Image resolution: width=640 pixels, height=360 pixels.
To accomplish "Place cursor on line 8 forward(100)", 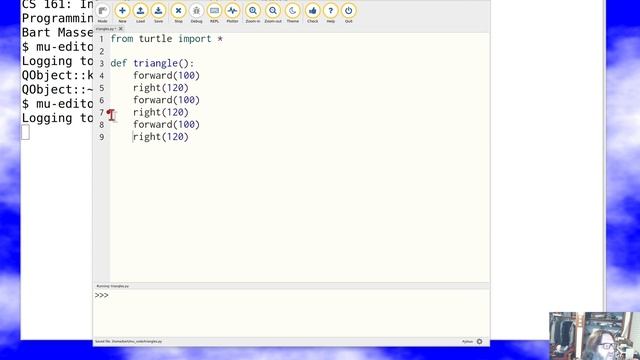I will (166, 124).
